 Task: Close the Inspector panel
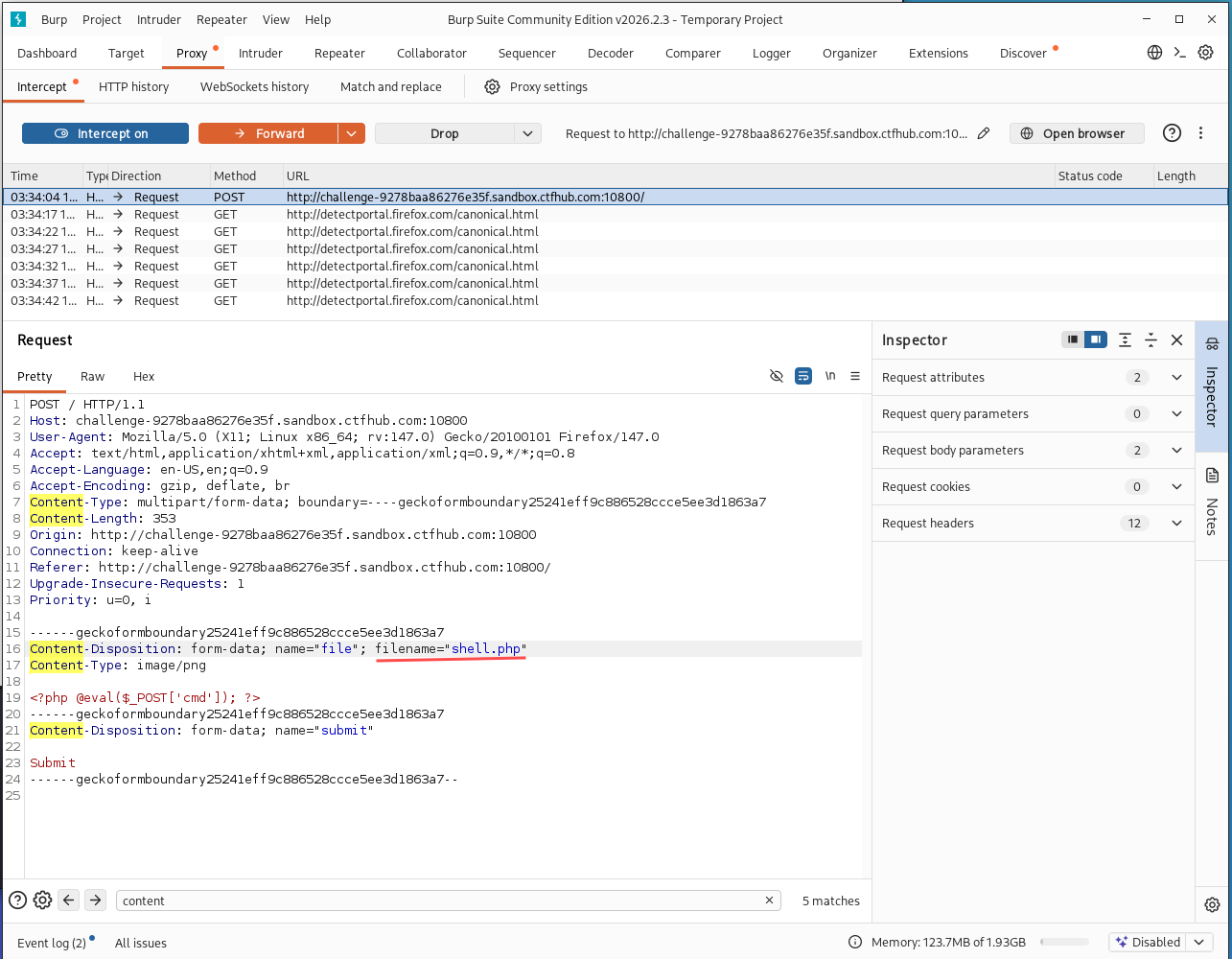point(1176,339)
